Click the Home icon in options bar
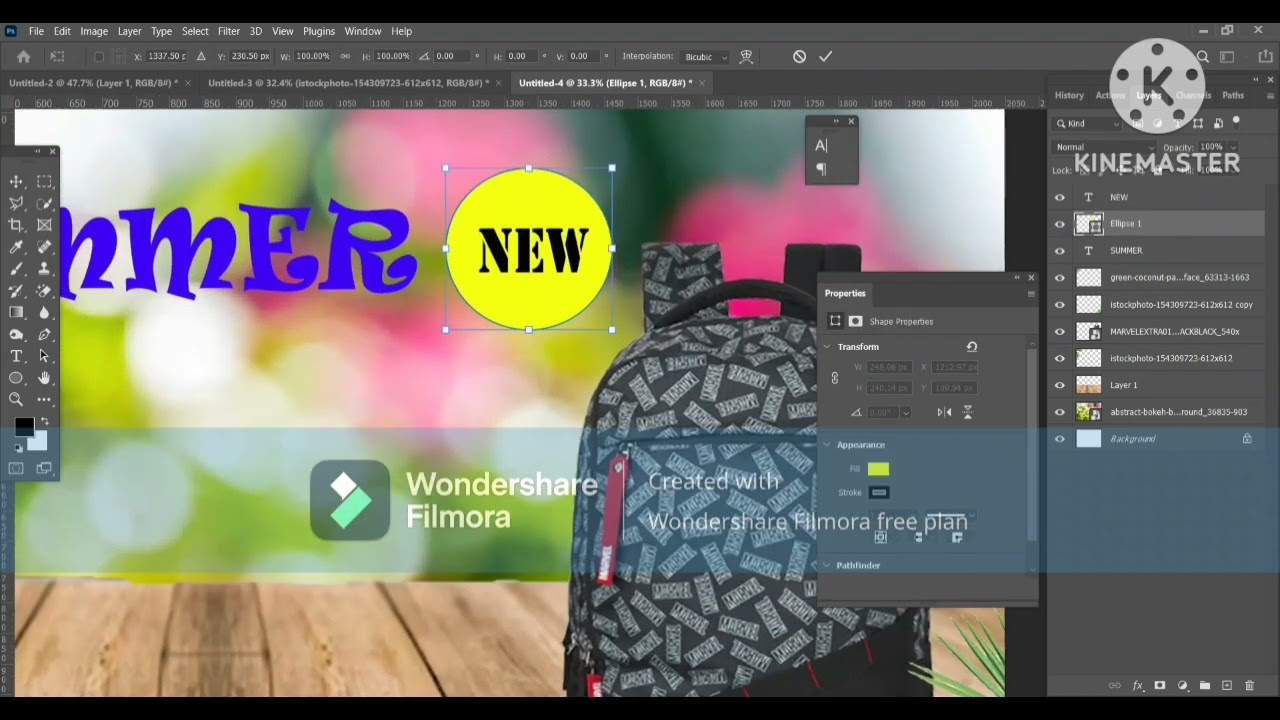Screen dimensions: 1280x720 pyautogui.click(x=23, y=57)
